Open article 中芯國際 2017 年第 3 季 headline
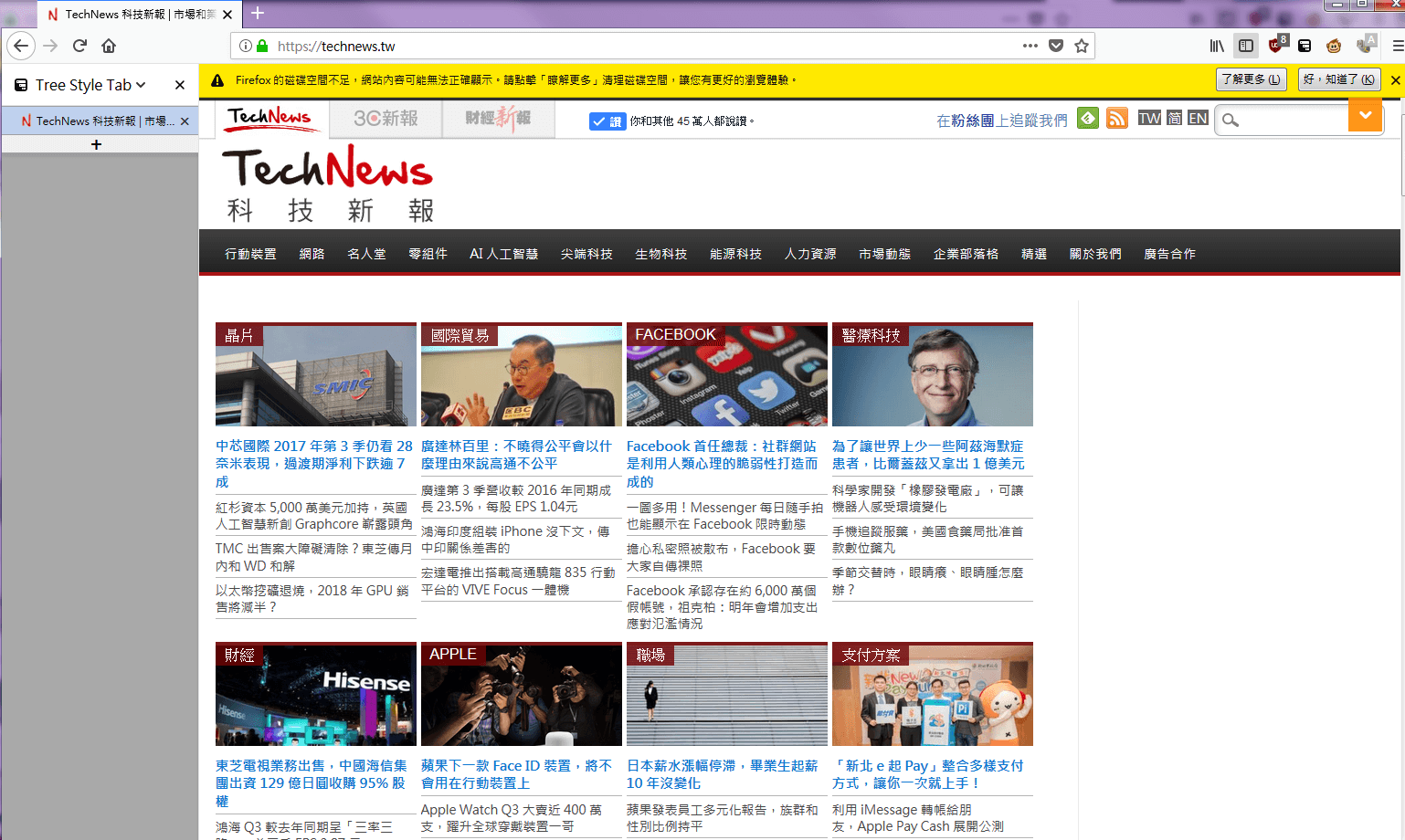 pos(314,464)
